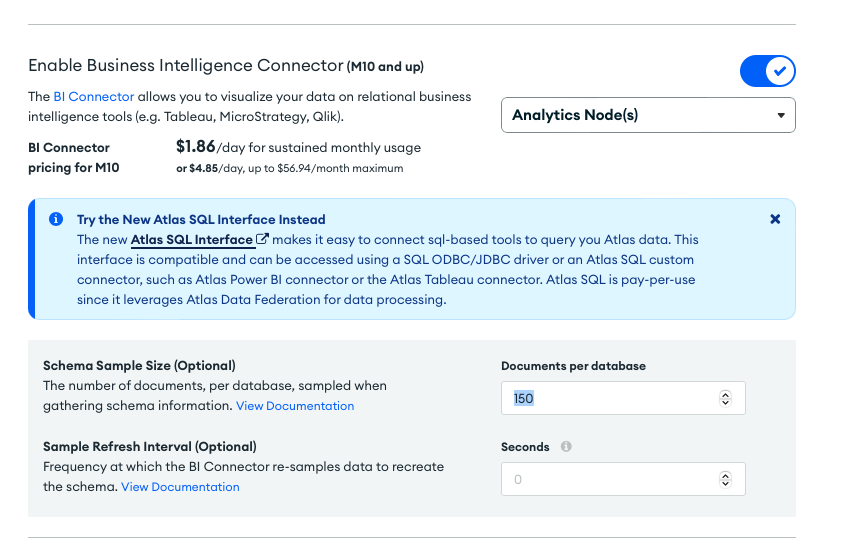Screen dimensions: 855x548
Task: Click the Schema Sample Size (Optional) label
Action: coord(139,366)
